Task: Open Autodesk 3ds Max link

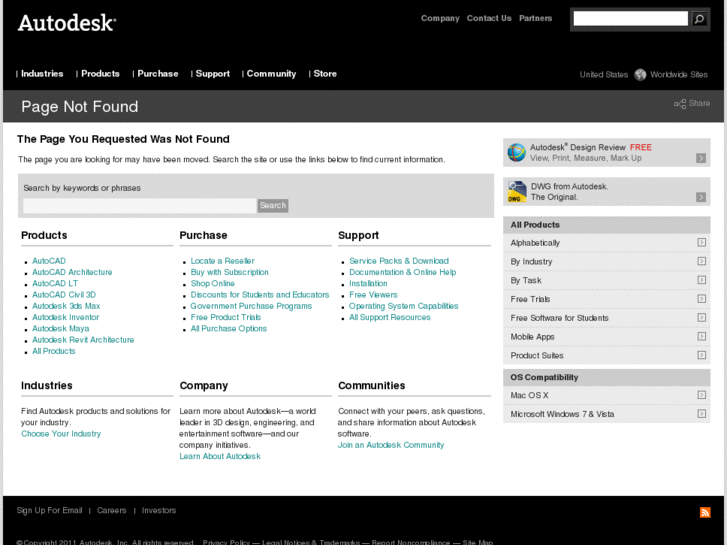Action: [66, 306]
